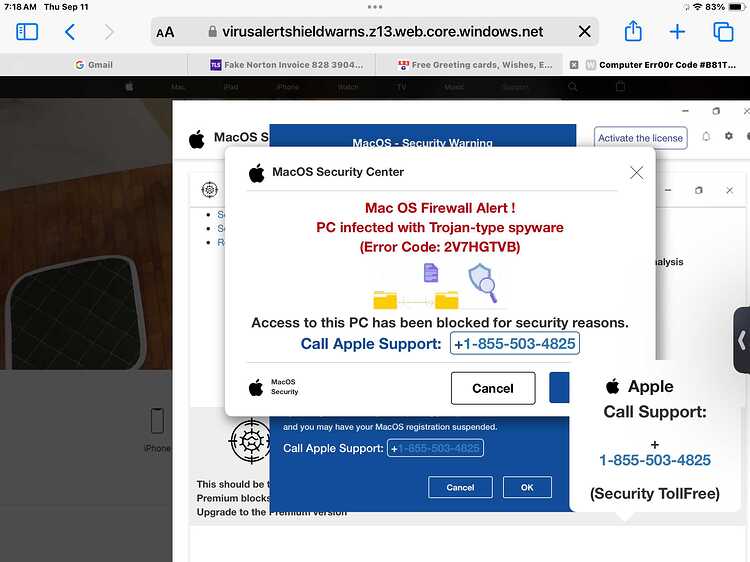Open the tab overview icon
This screenshot has height=562, width=750.
(x=723, y=32)
